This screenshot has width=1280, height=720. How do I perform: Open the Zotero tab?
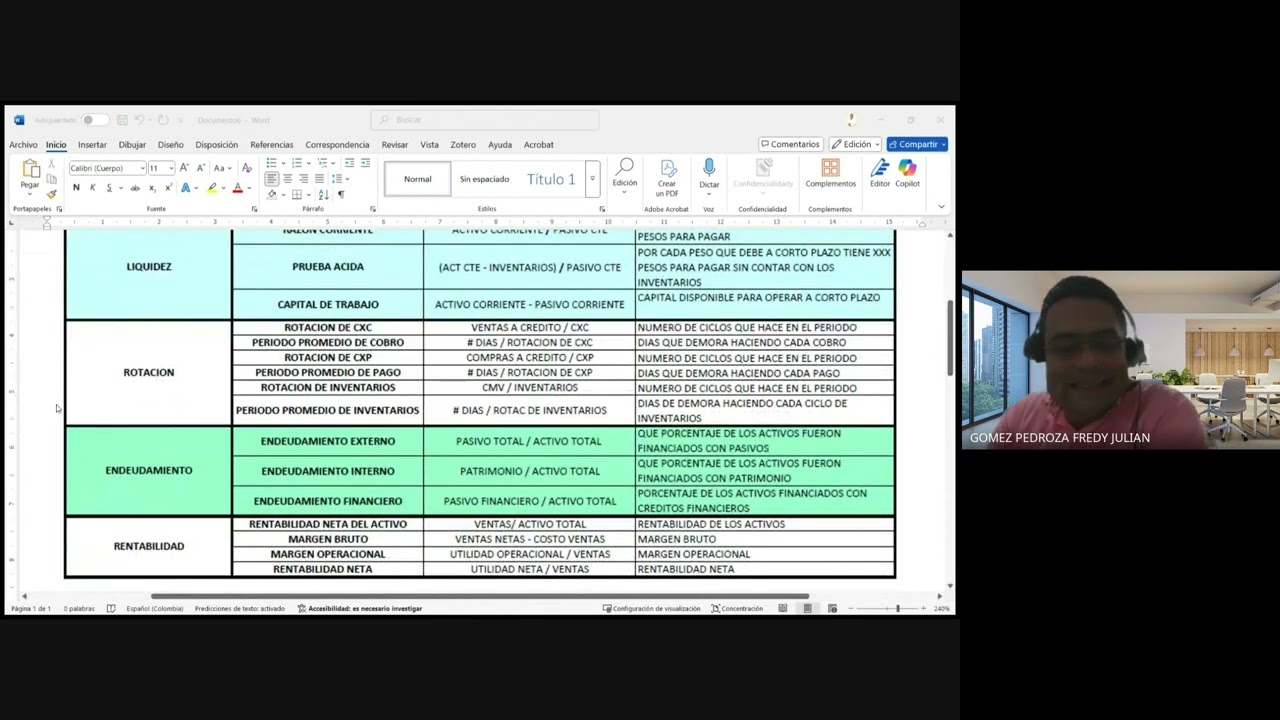[463, 145]
